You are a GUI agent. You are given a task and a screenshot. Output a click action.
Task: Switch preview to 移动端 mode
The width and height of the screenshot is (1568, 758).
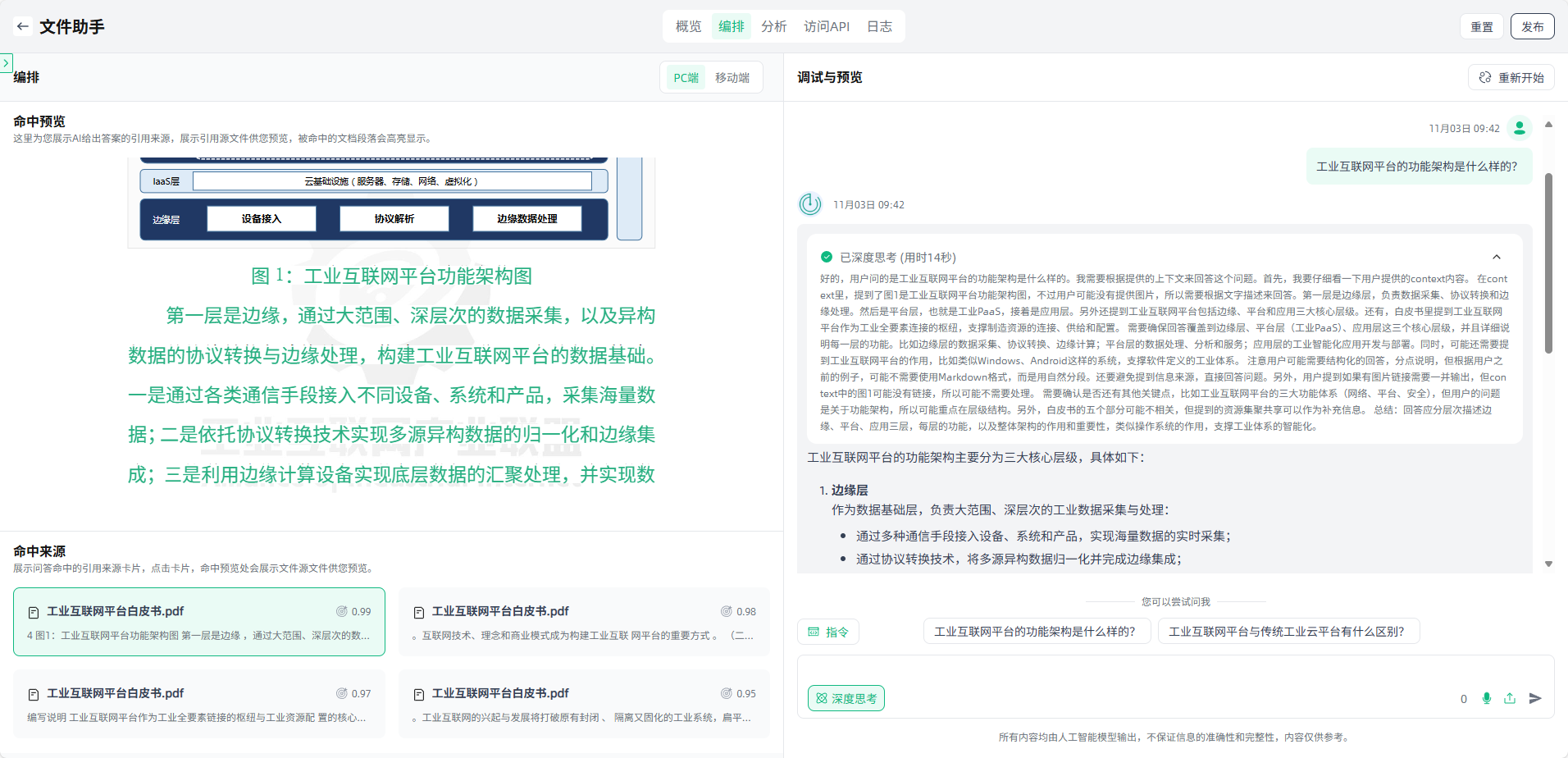click(732, 78)
